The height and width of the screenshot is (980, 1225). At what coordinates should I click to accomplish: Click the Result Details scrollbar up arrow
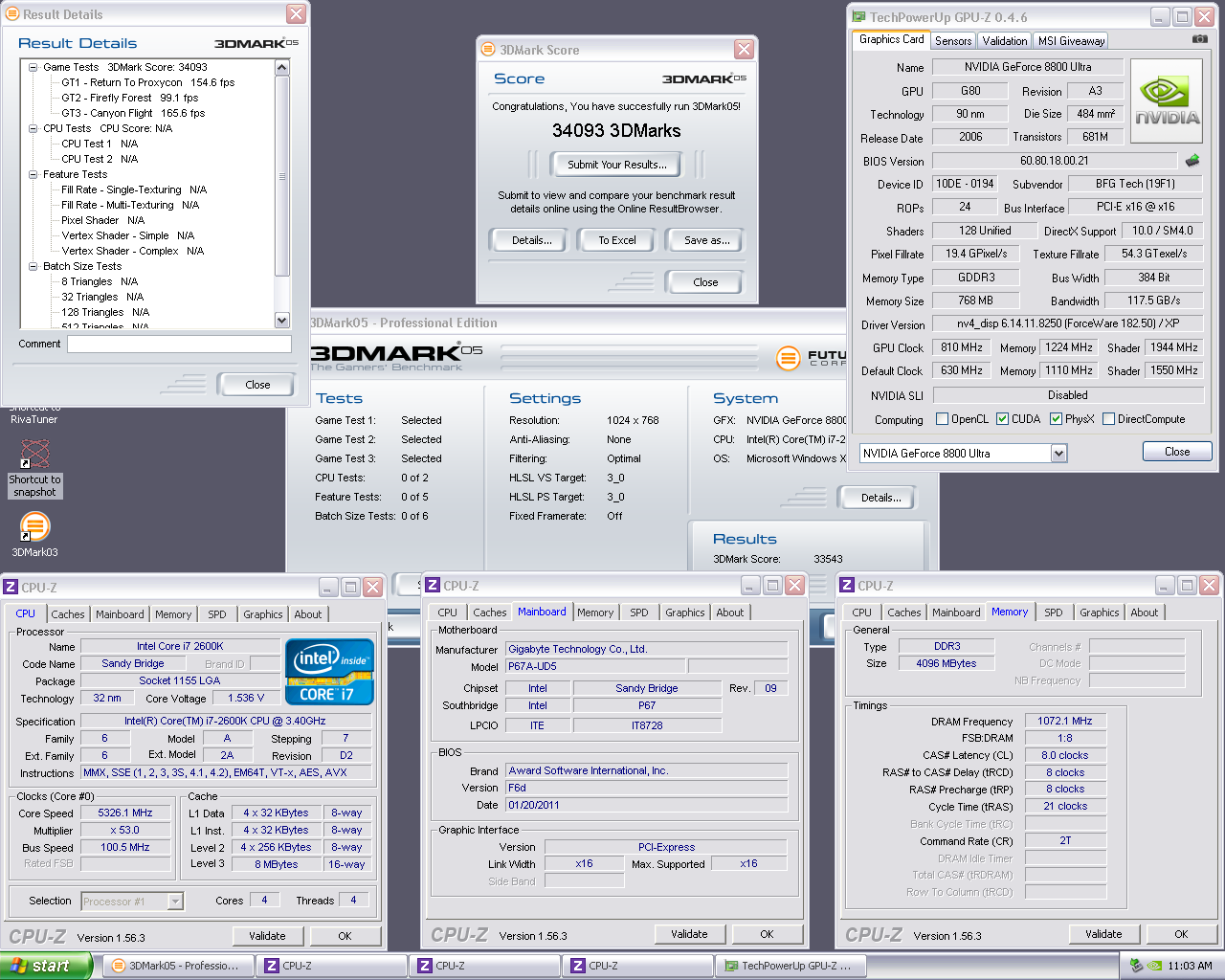click(281, 67)
